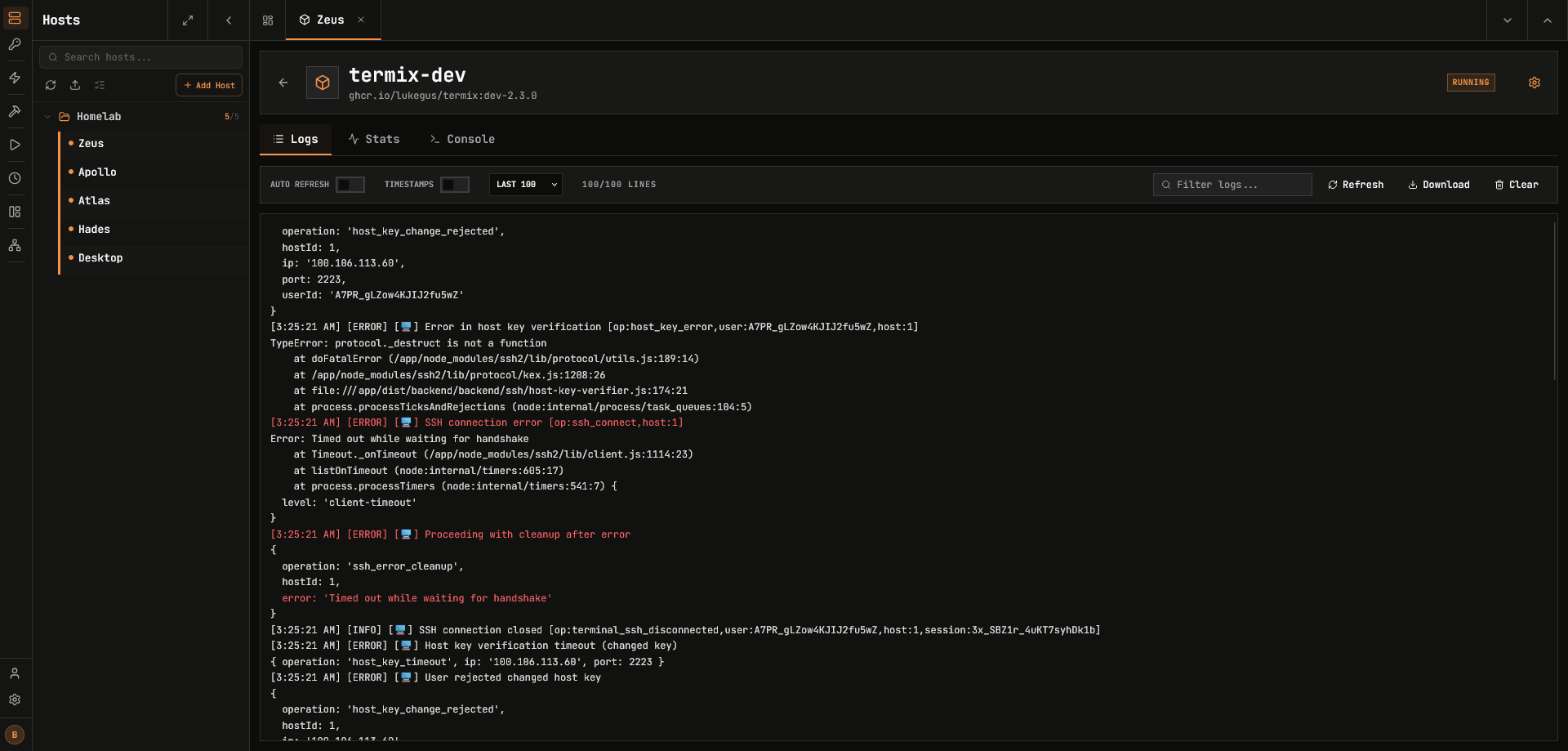The width and height of the screenshot is (1568, 751).
Task: Click the Homelab folder label
Action: [x=99, y=117]
